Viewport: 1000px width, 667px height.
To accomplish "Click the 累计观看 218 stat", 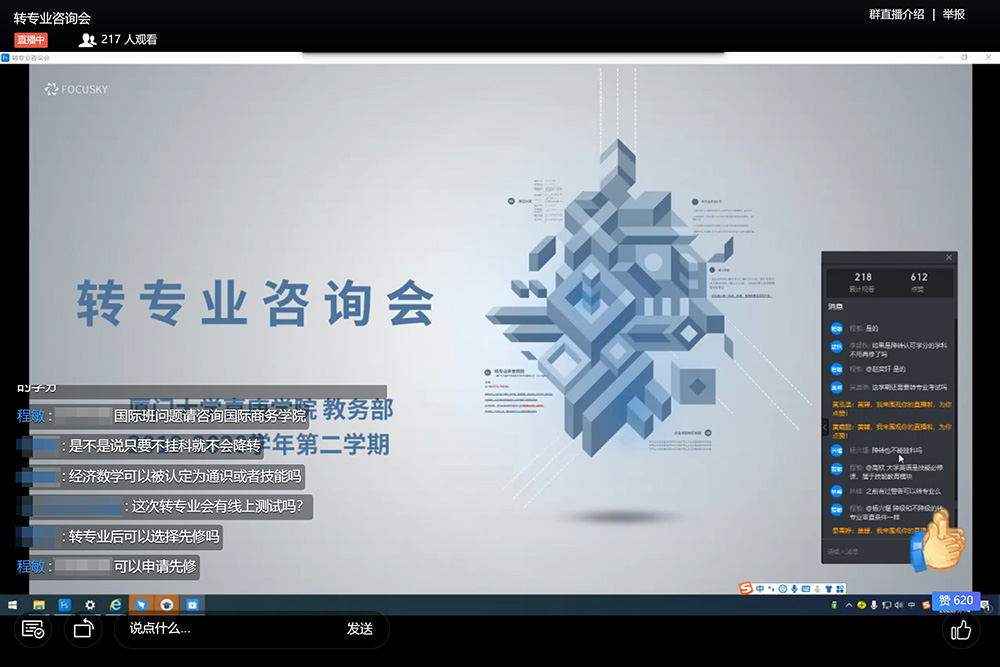I will 863,281.
